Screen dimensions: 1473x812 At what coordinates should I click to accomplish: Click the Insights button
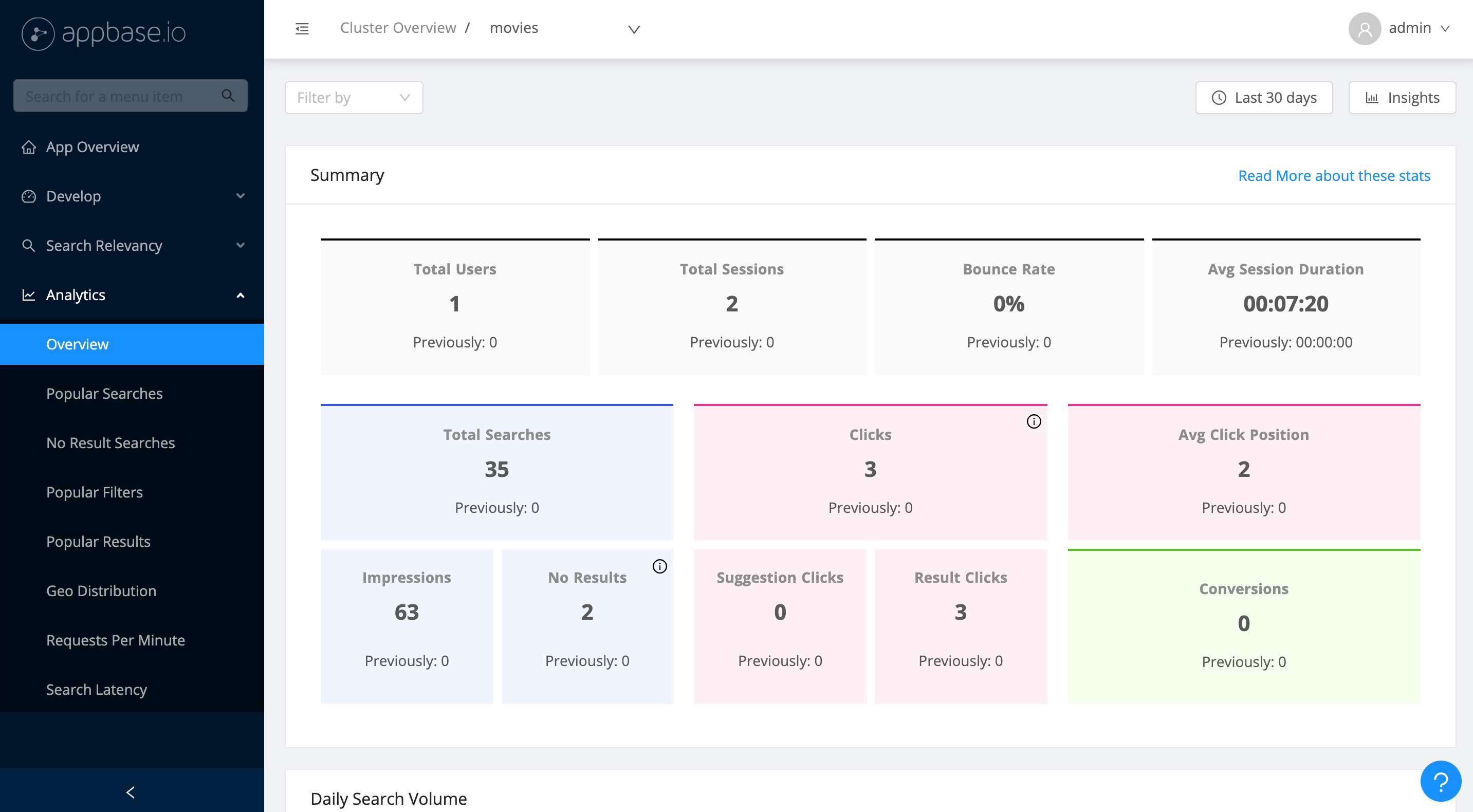(1402, 97)
